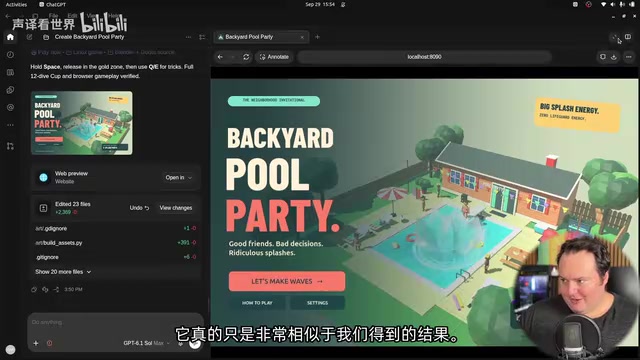Screen dimensions: 640x360
Task: Click the download icon beside address bar
Action: (x=614, y=57)
